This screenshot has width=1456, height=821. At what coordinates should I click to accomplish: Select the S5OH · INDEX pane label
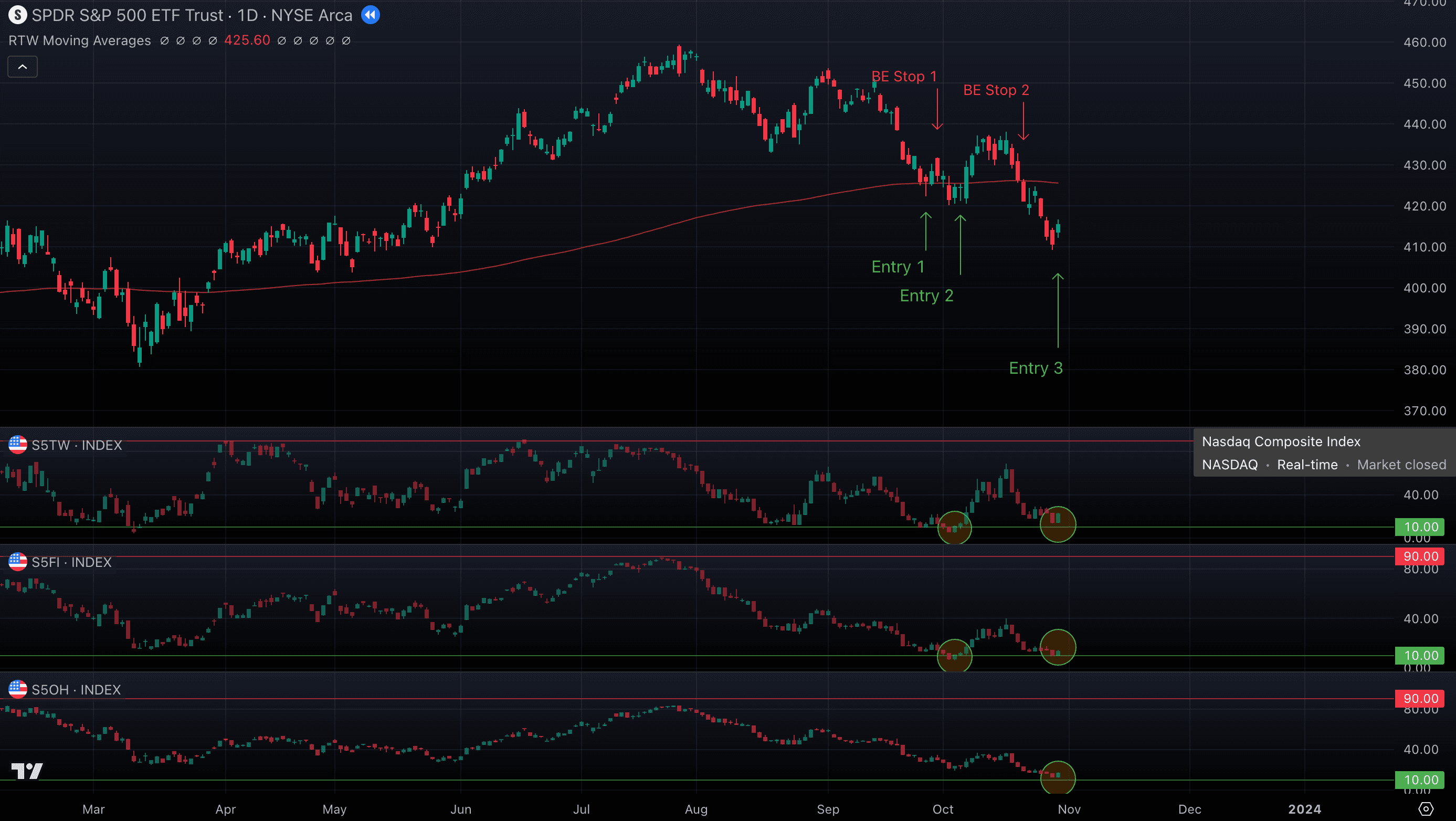coord(76,690)
